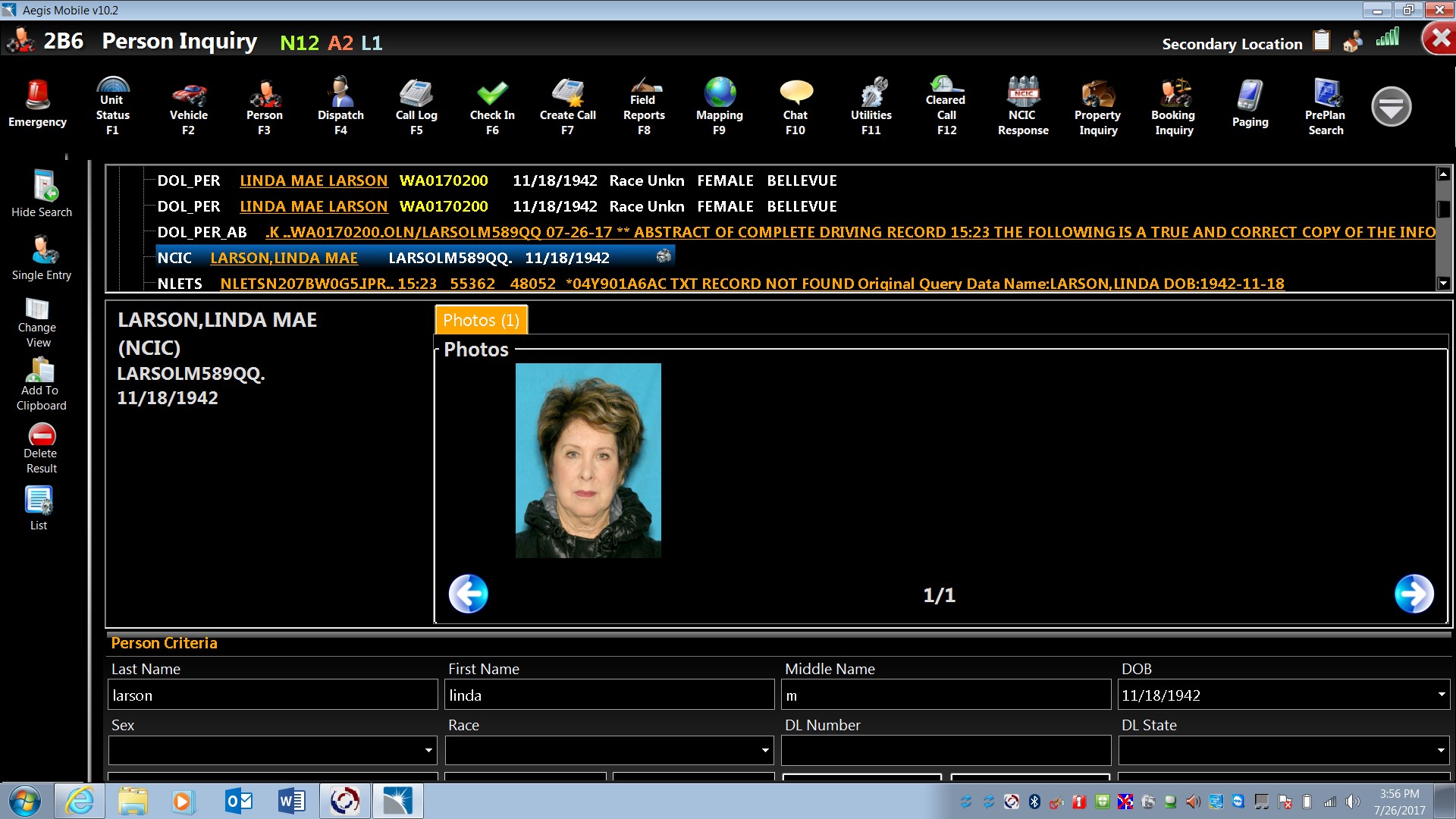Screen dimensions: 1456x819
Task: Click Delete Result in sidebar
Action: (x=42, y=447)
